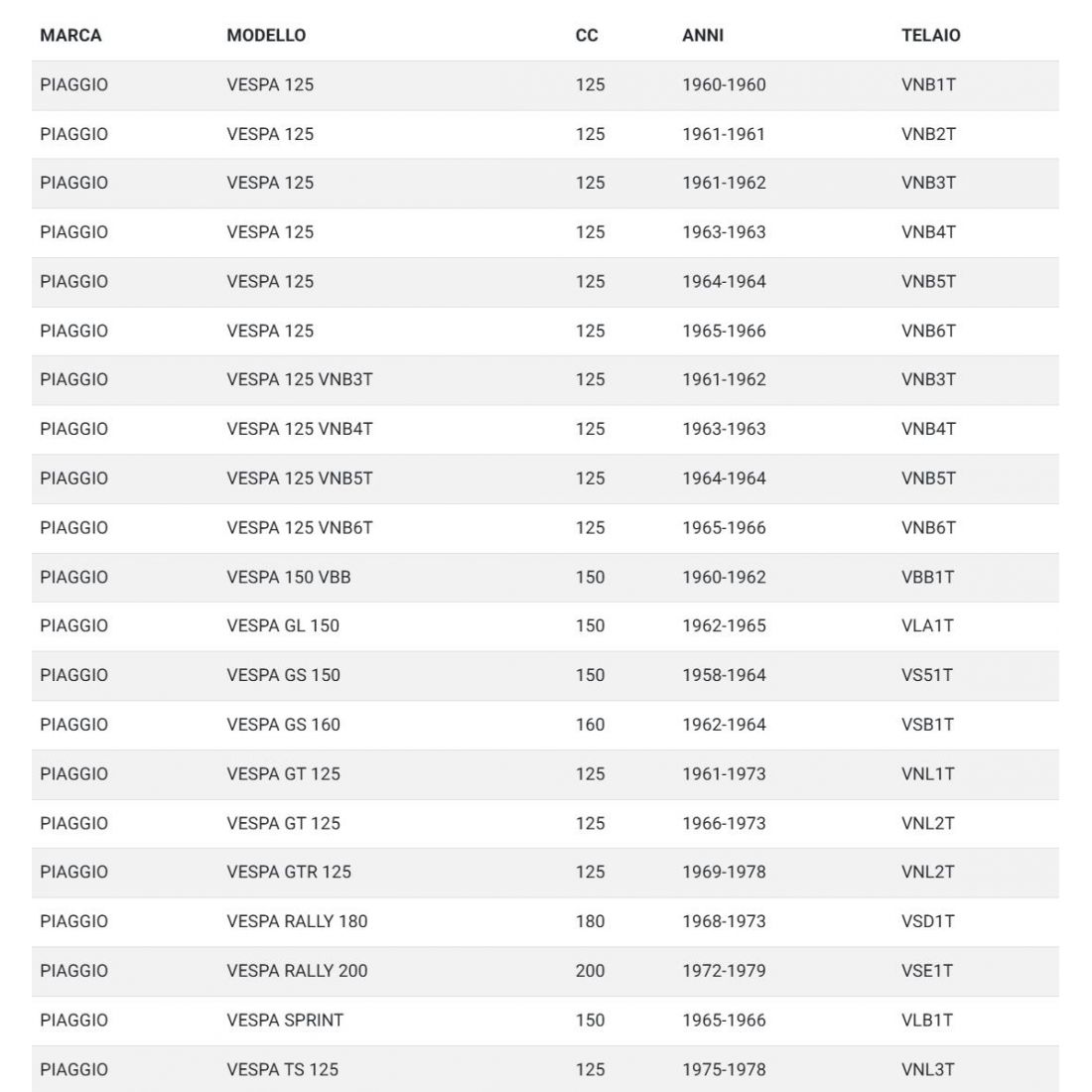This screenshot has width=1092, height=1092.
Task: Click the CC column header
Action: (587, 35)
